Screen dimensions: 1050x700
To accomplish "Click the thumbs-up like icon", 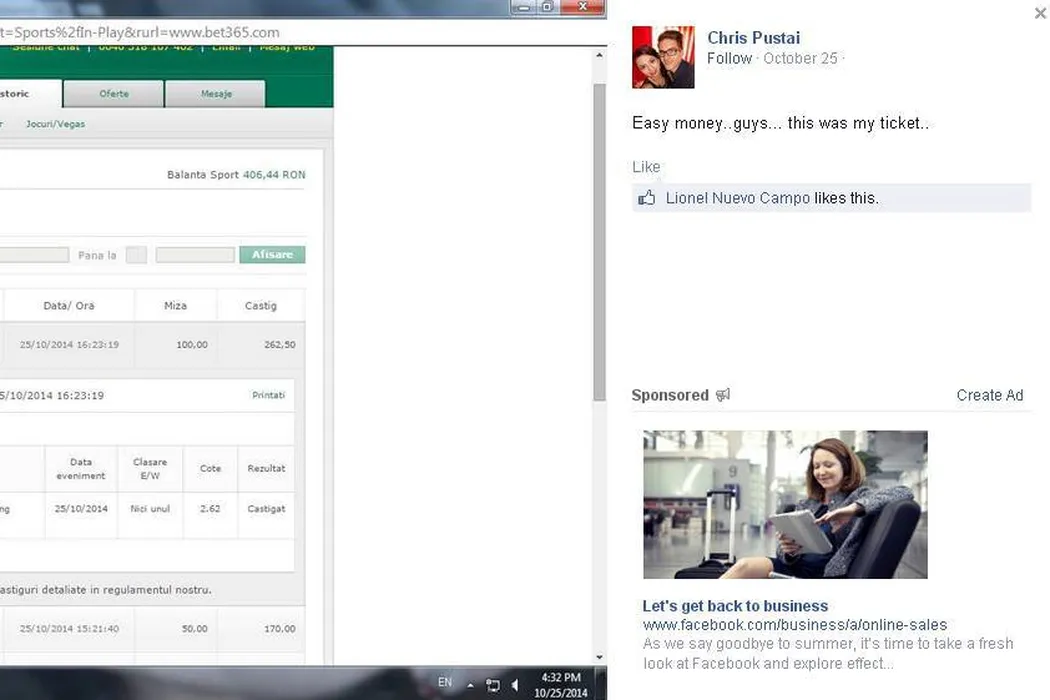I will pos(647,198).
